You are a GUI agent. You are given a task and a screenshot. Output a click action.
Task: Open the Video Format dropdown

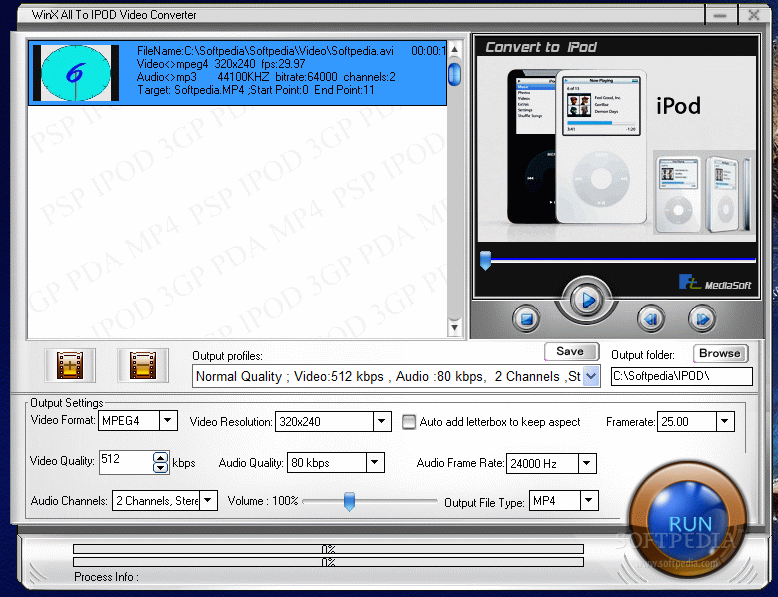coord(168,421)
